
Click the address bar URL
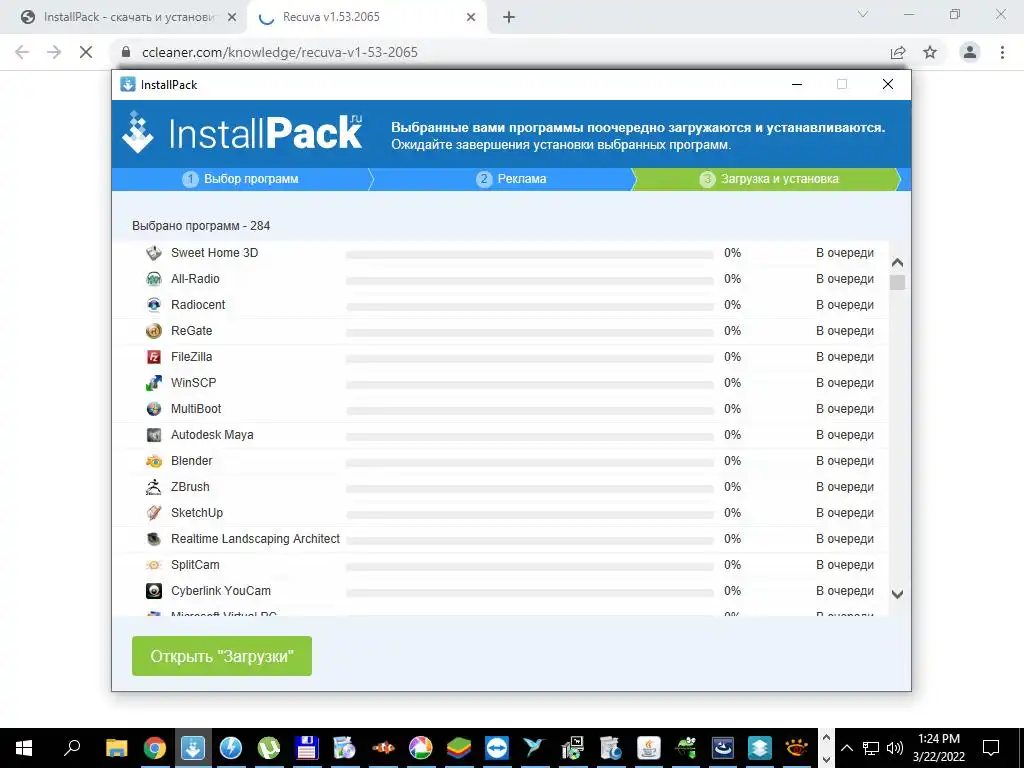280,52
